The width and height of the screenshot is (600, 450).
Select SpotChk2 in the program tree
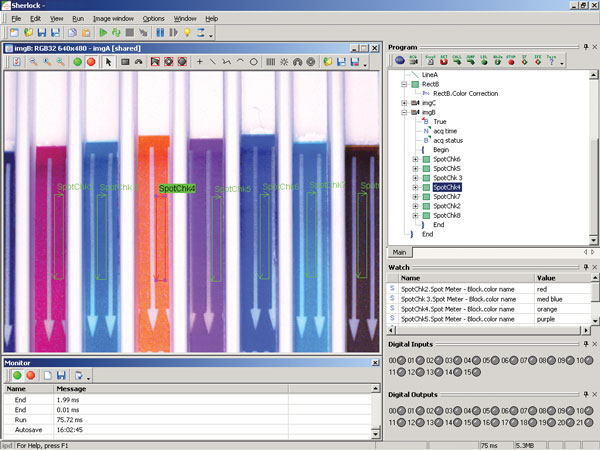coord(447,206)
